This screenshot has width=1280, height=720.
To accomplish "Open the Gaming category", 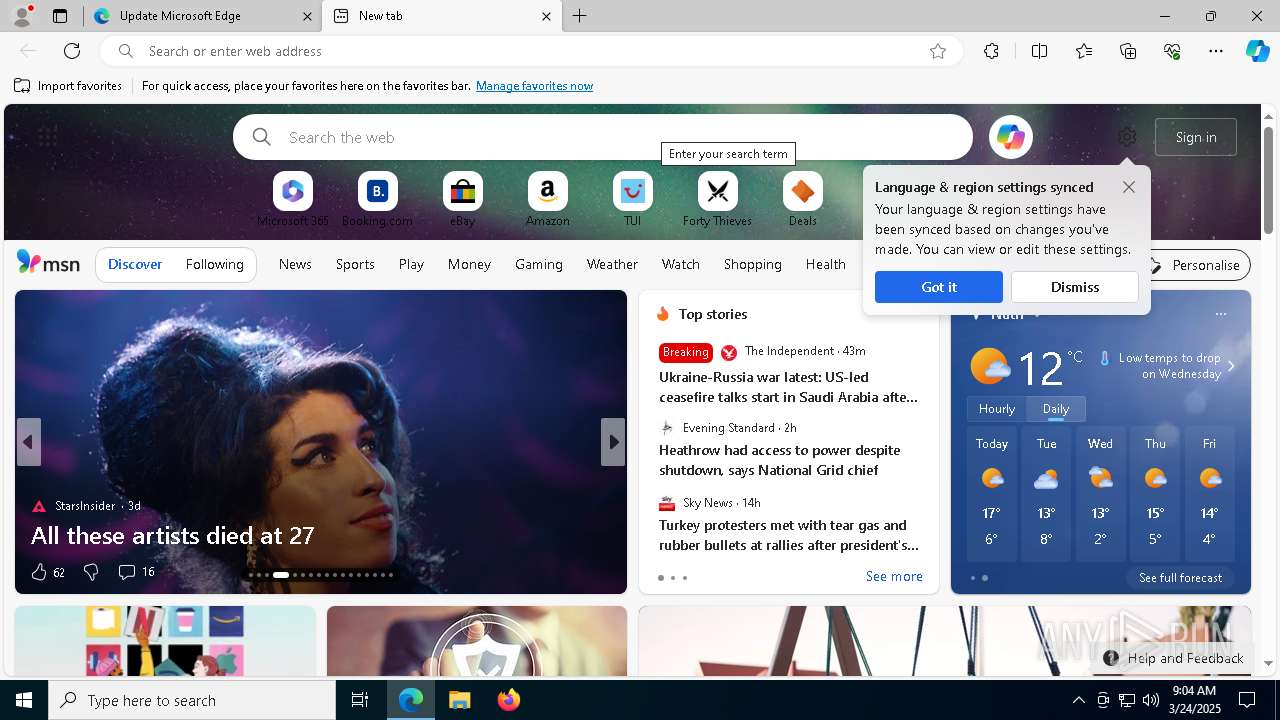I will [539, 264].
